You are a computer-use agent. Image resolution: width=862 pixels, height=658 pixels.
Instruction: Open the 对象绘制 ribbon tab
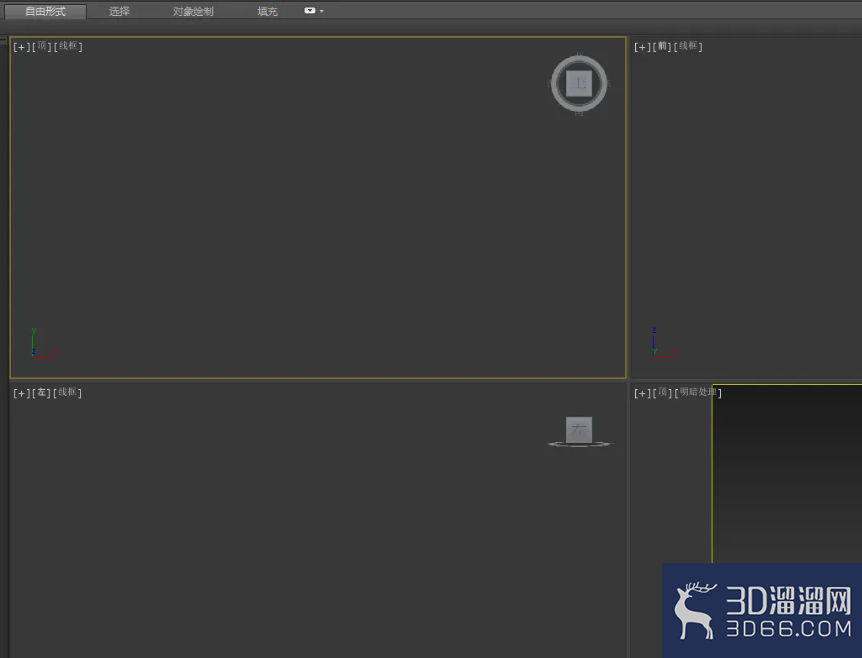[x=193, y=11]
